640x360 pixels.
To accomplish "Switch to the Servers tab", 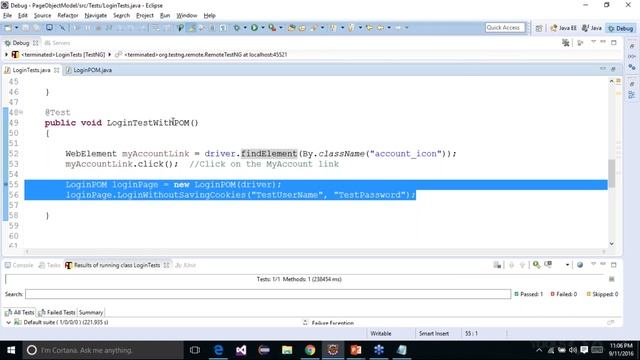I will click(57, 43).
